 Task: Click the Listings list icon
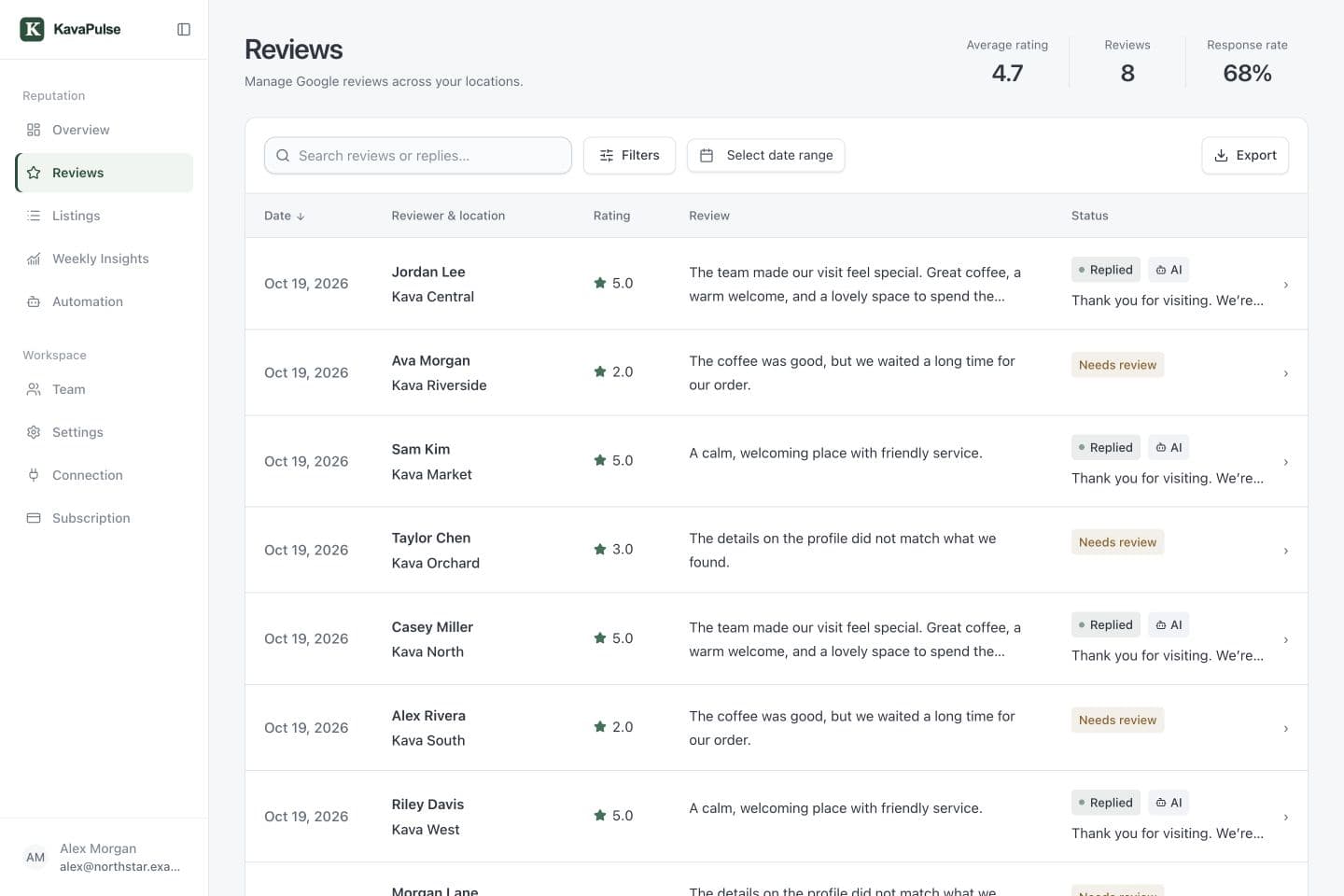tap(34, 216)
